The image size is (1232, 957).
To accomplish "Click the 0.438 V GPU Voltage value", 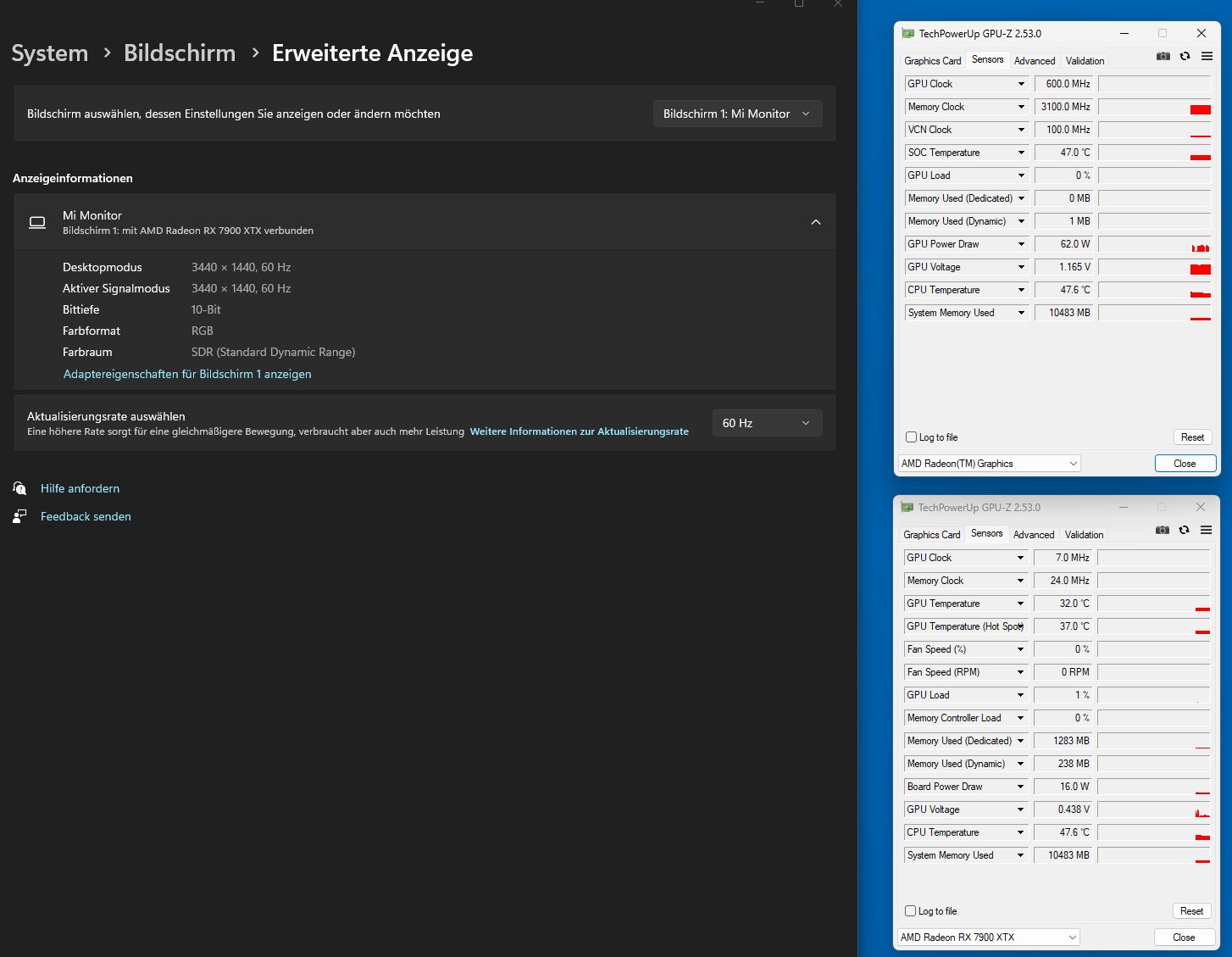I will [x=1063, y=810].
